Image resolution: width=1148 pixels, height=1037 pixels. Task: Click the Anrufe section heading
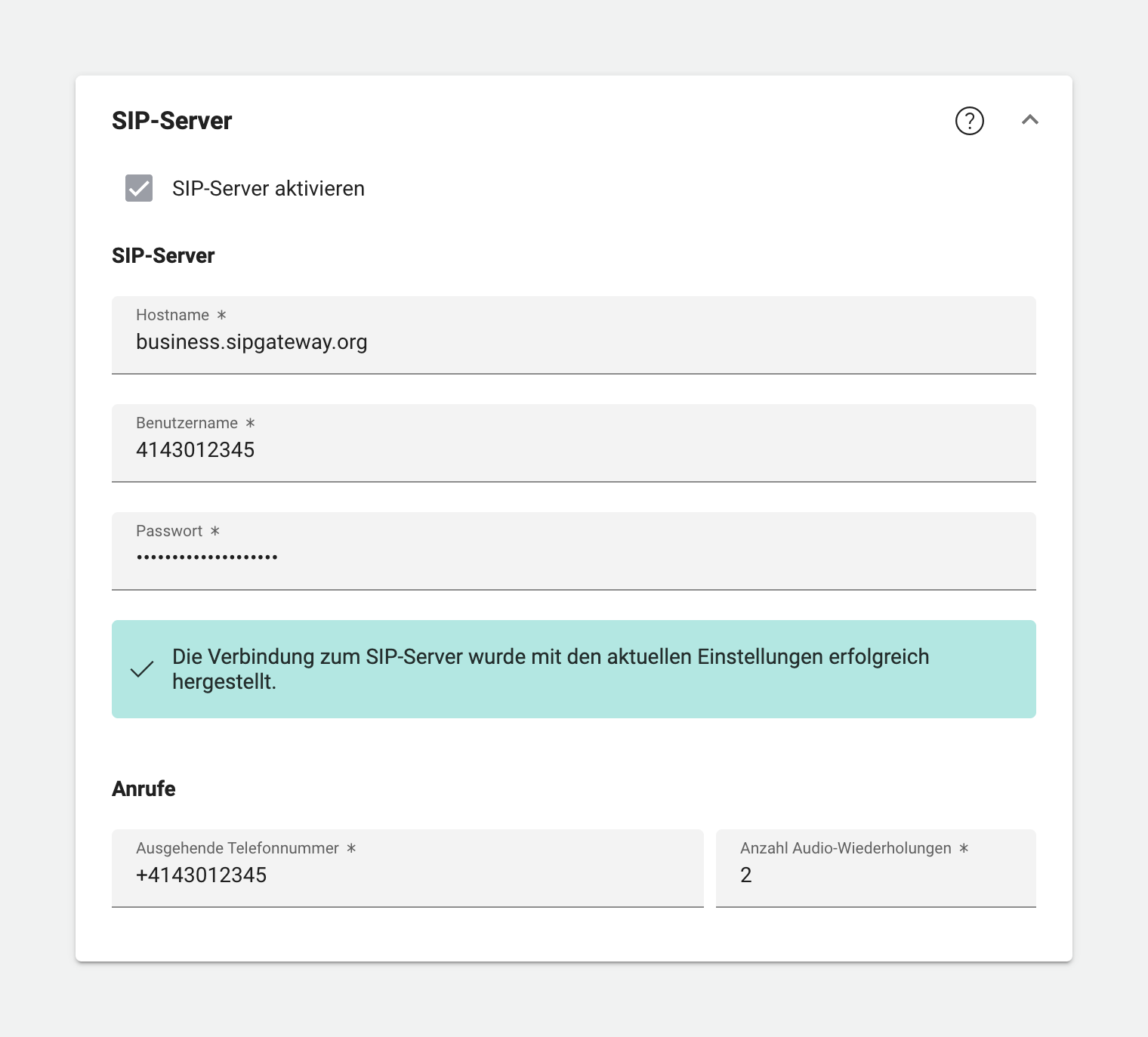tap(143, 789)
